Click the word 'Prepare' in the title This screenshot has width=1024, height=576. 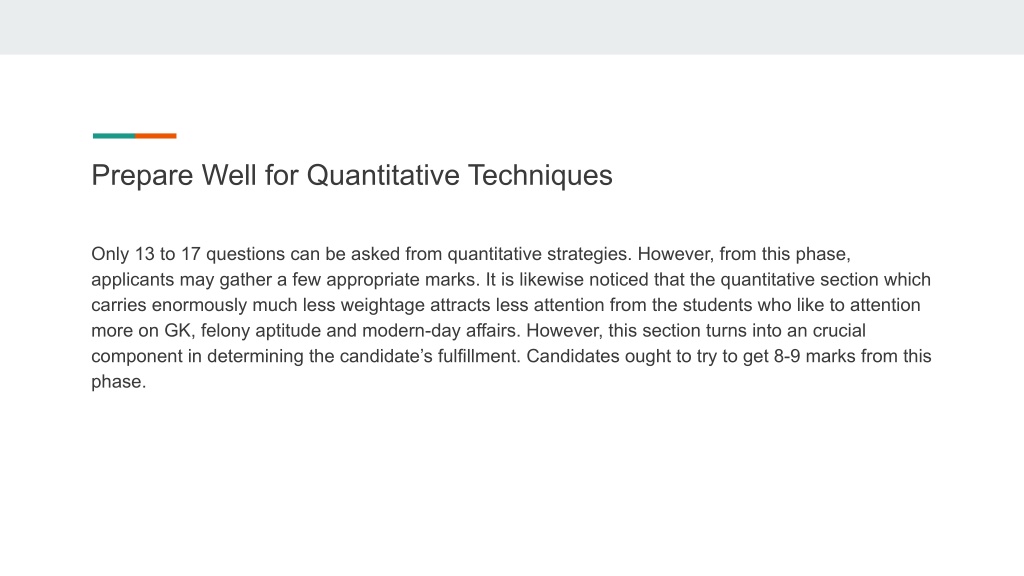tap(142, 176)
